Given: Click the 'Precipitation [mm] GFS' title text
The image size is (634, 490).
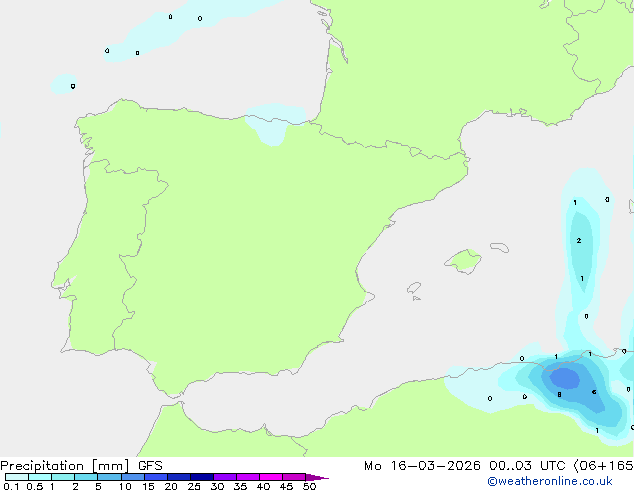Looking at the screenshot, I should tap(81, 466).
